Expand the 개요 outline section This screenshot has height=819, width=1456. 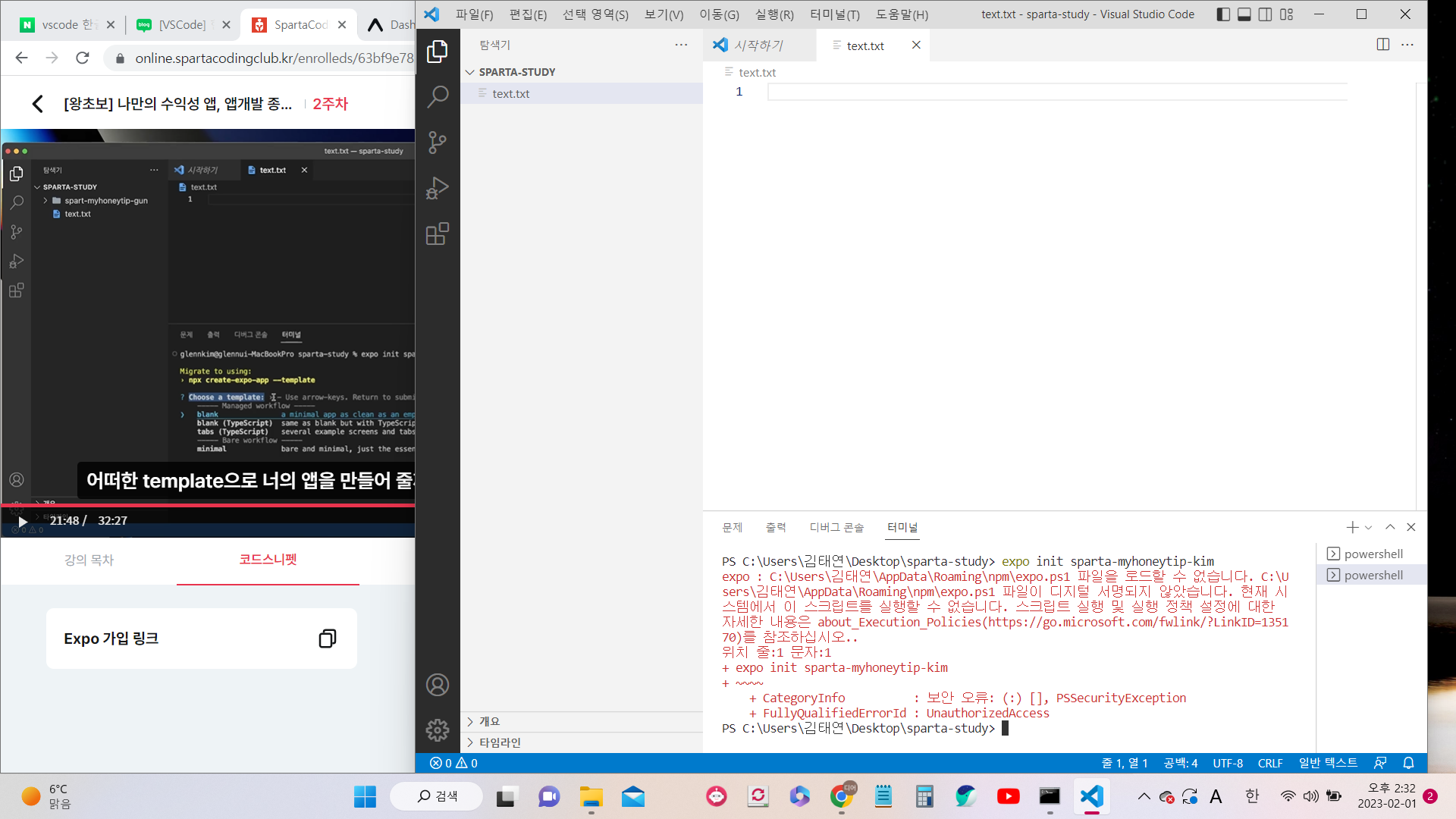click(x=582, y=721)
